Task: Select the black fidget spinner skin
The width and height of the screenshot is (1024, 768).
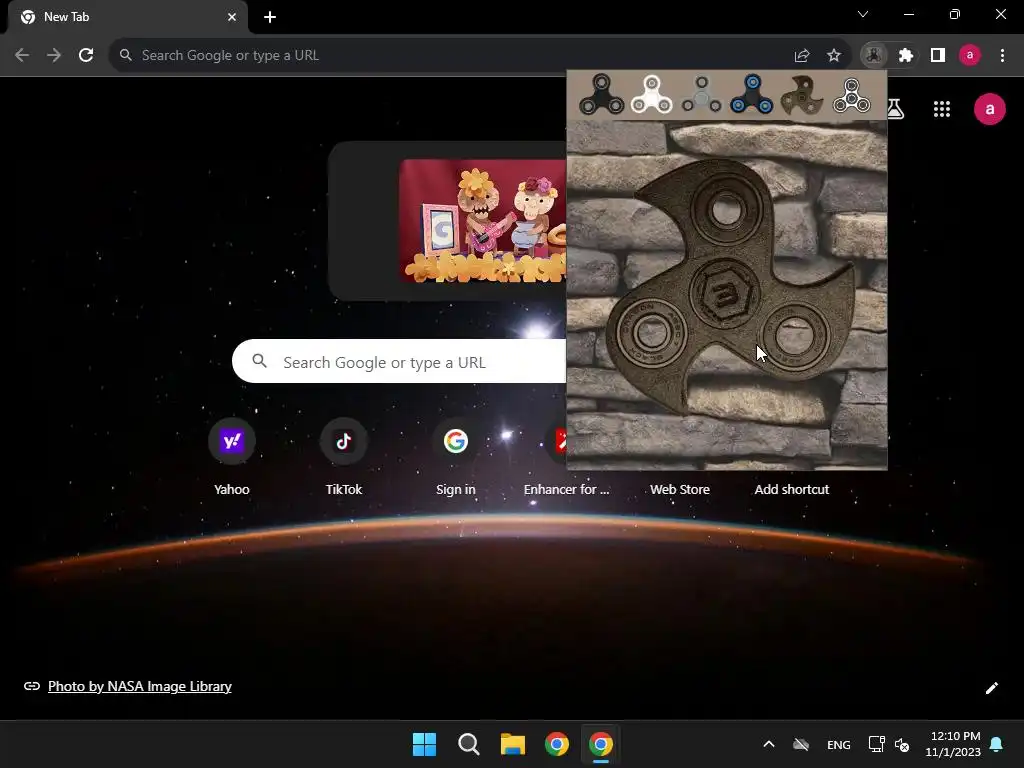Action: click(601, 95)
